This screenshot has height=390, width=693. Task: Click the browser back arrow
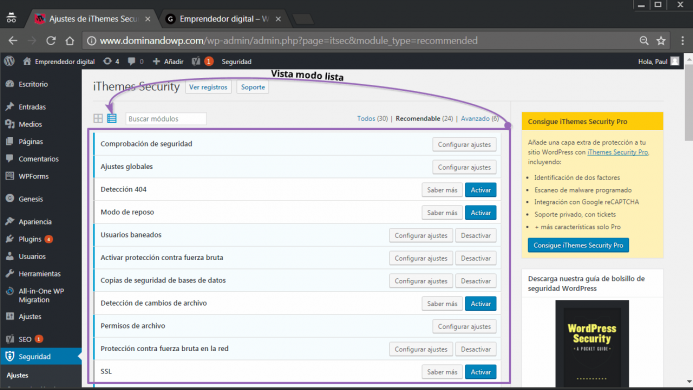(13, 41)
